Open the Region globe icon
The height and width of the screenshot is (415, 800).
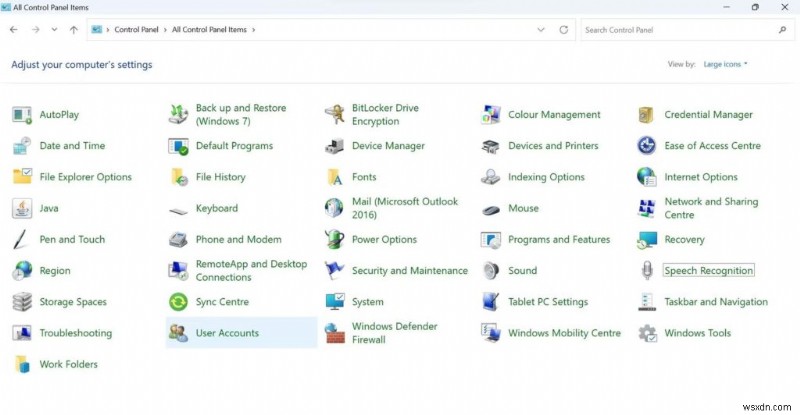click(22, 271)
